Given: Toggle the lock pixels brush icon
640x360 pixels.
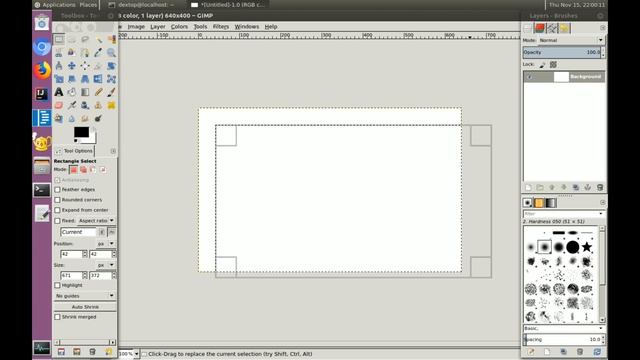Looking at the screenshot, I should pos(542,64).
